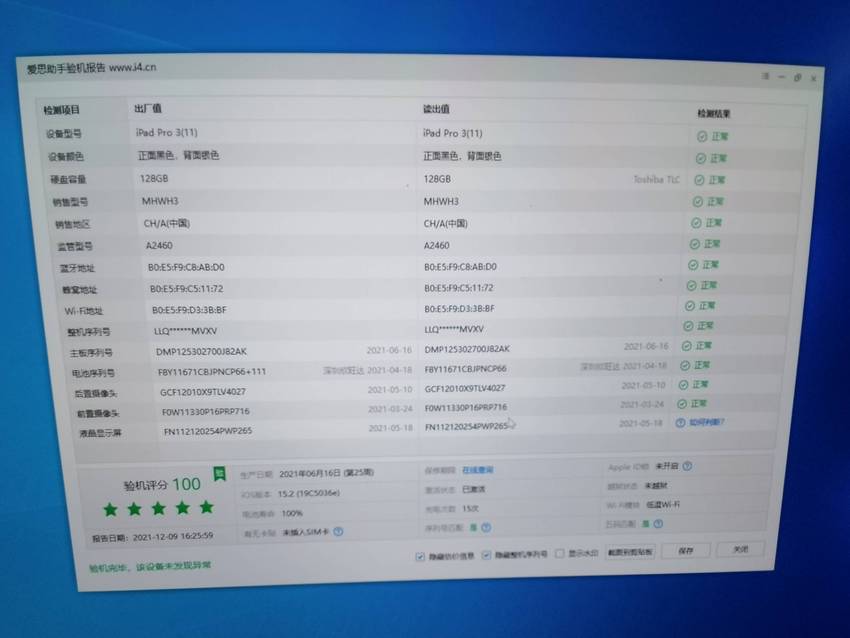
Task: Click the green check icon in 设备颜色 row
Action: click(700, 158)
